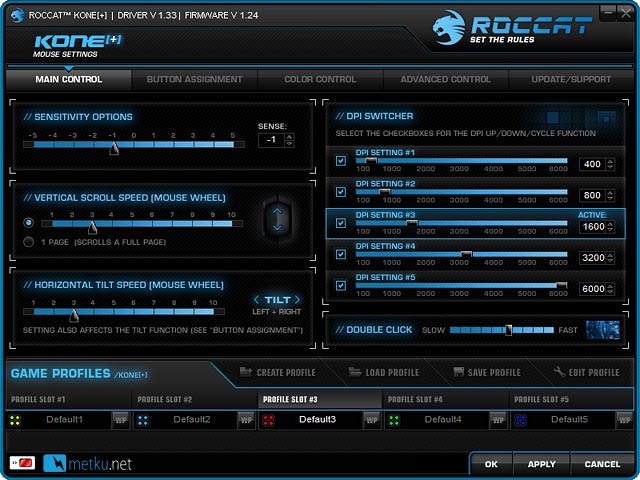Click the Load Profile button label
The image size is (640, 480).
[392, 372]
